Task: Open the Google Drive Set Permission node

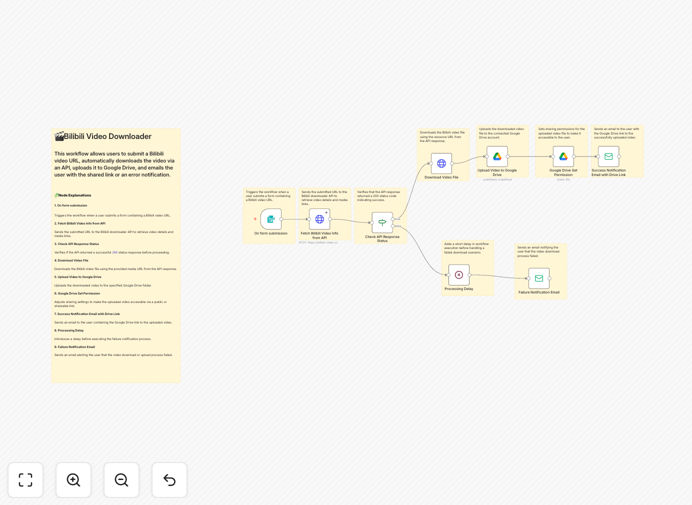Action: [563, 156]
